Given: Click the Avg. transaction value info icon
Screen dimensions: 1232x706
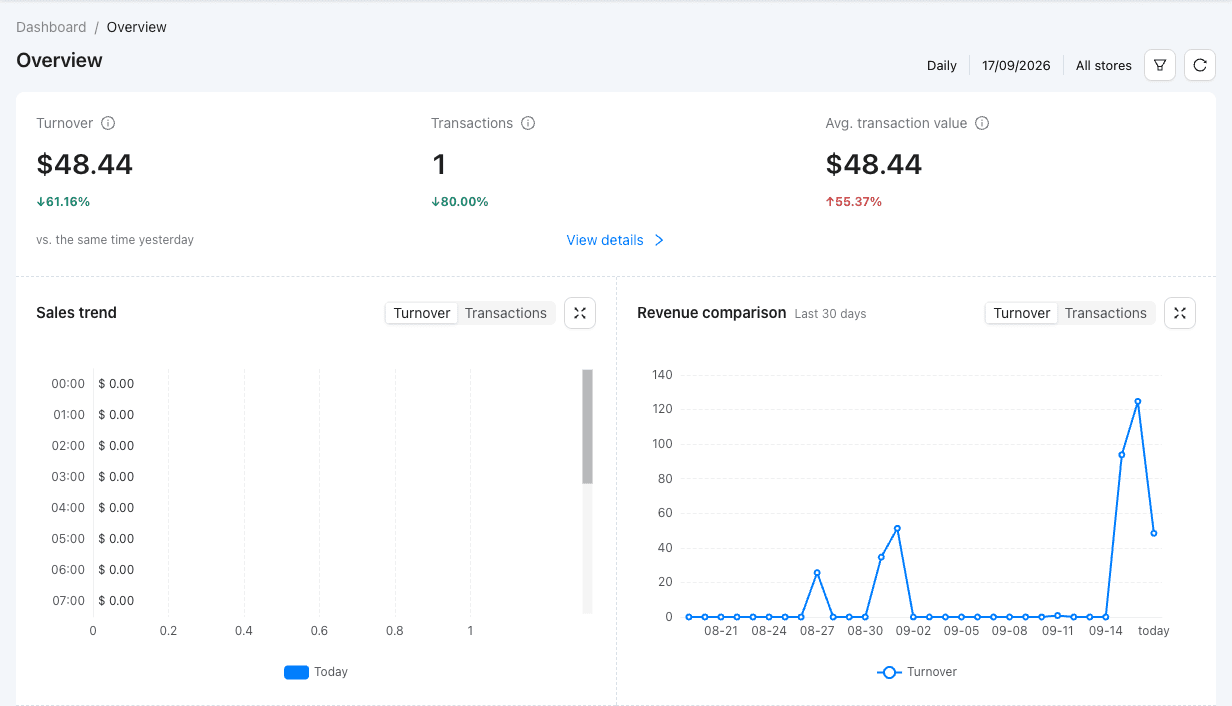Looking at the screenshot, I should [982, 123].
